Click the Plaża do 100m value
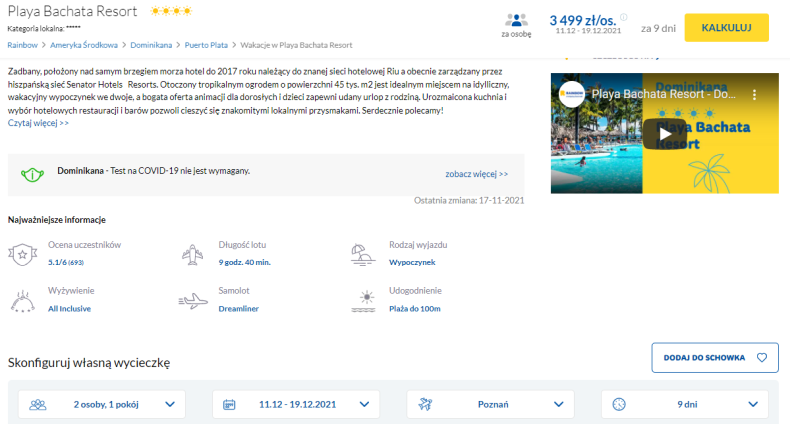790x424 pixels. click(415, 309)
